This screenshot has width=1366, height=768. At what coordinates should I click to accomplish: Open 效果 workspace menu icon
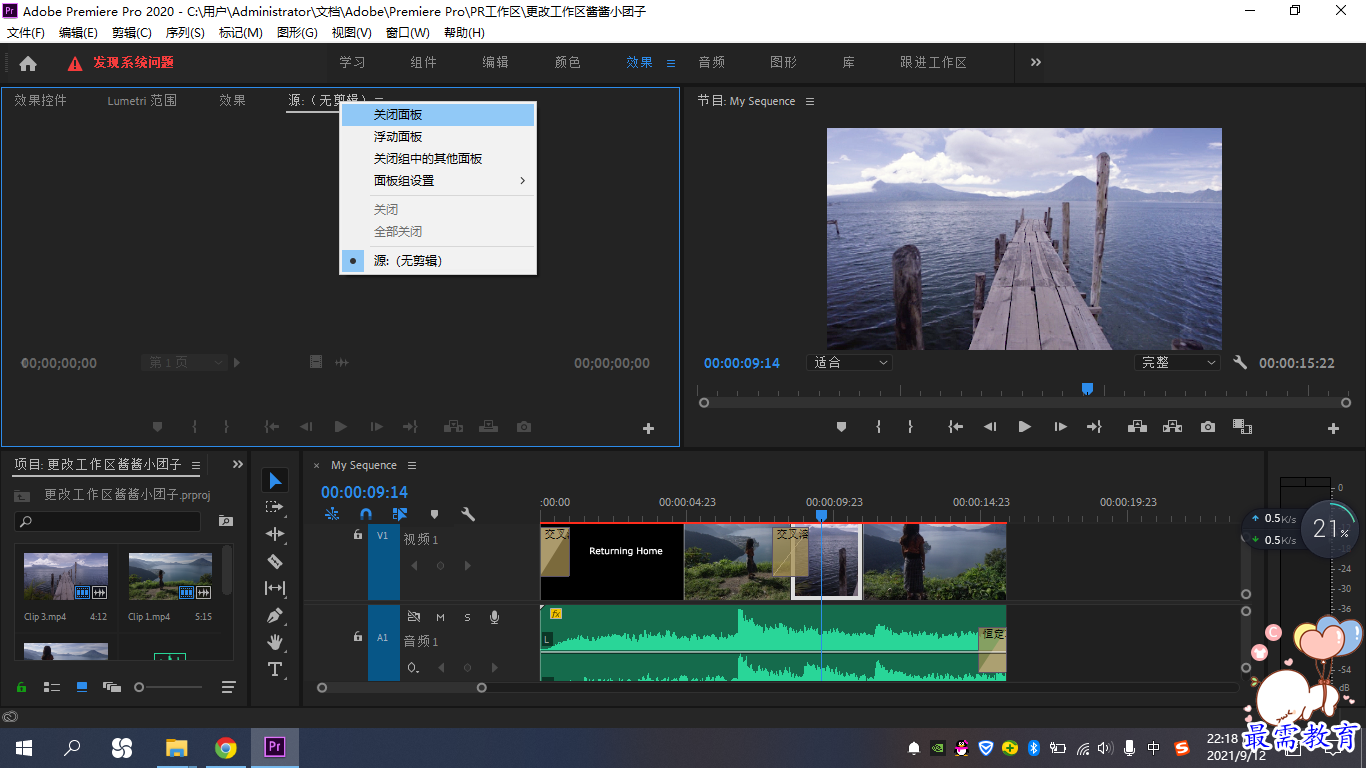(x=671, y=63)
